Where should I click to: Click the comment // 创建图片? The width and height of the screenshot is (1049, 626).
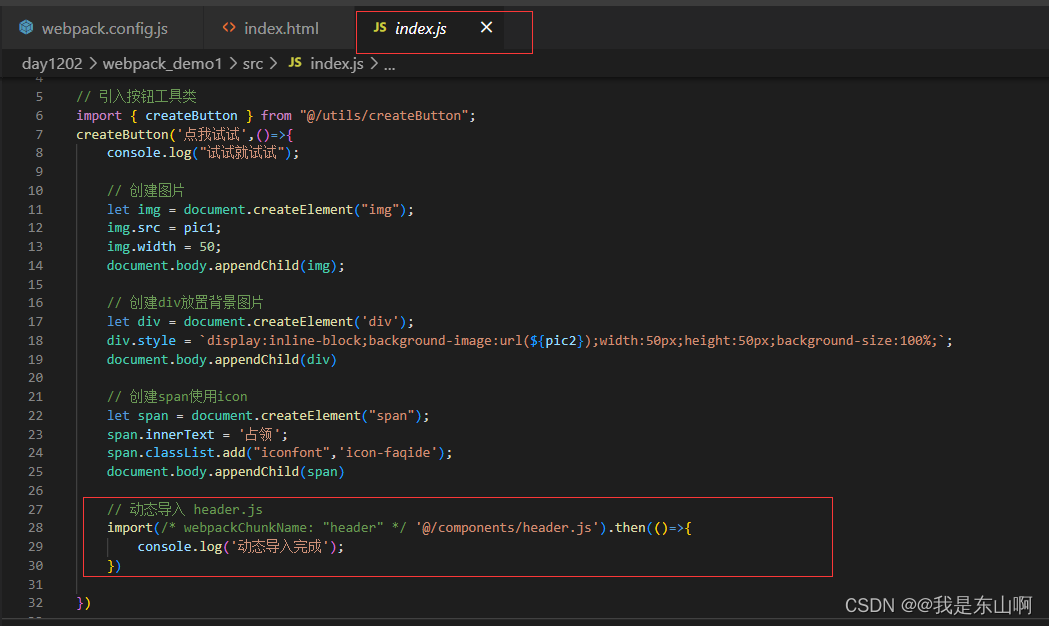145,191
